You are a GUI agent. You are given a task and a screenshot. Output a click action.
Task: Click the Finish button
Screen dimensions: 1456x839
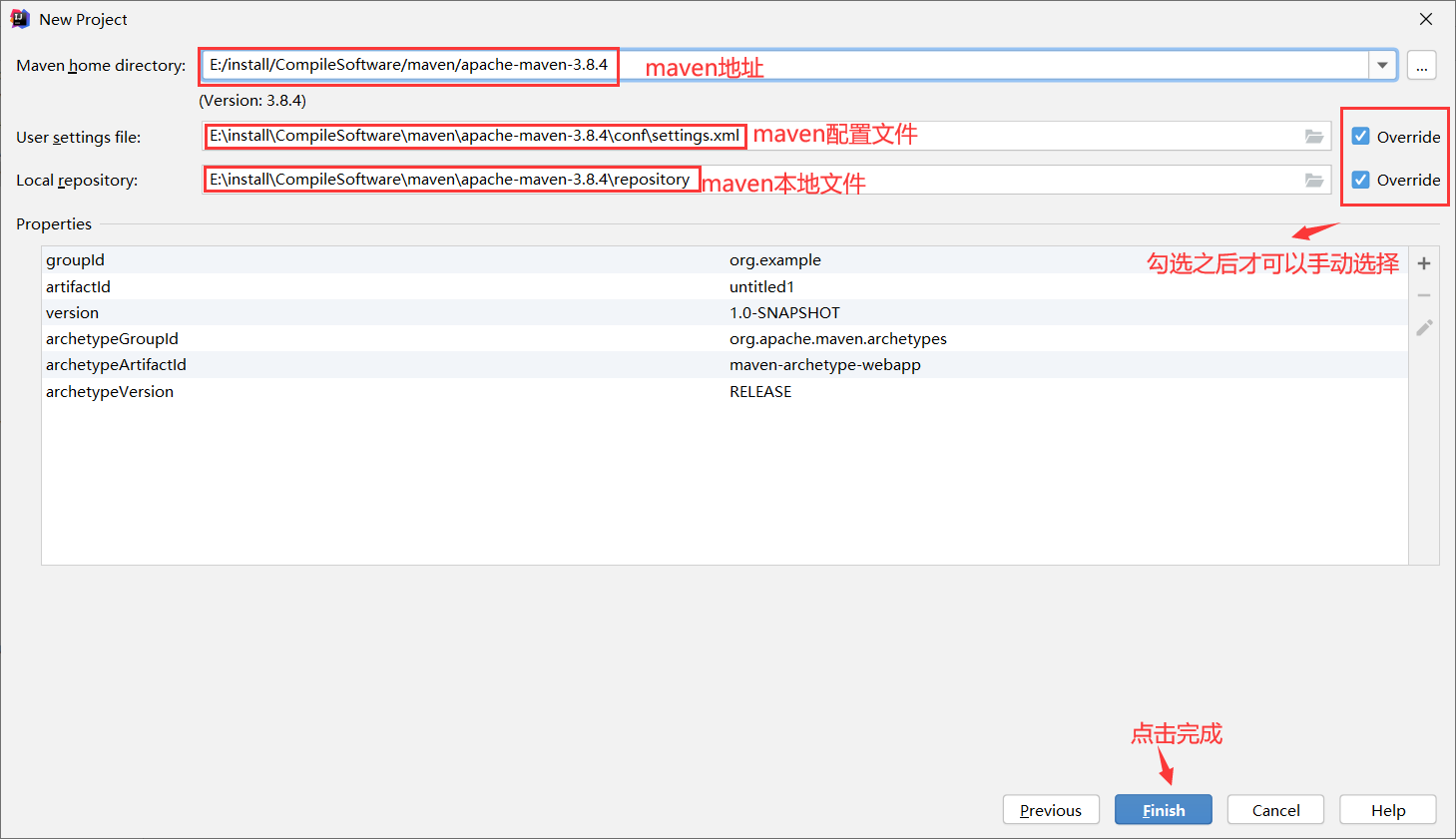pyautogui.click(x=1164, y=810)
